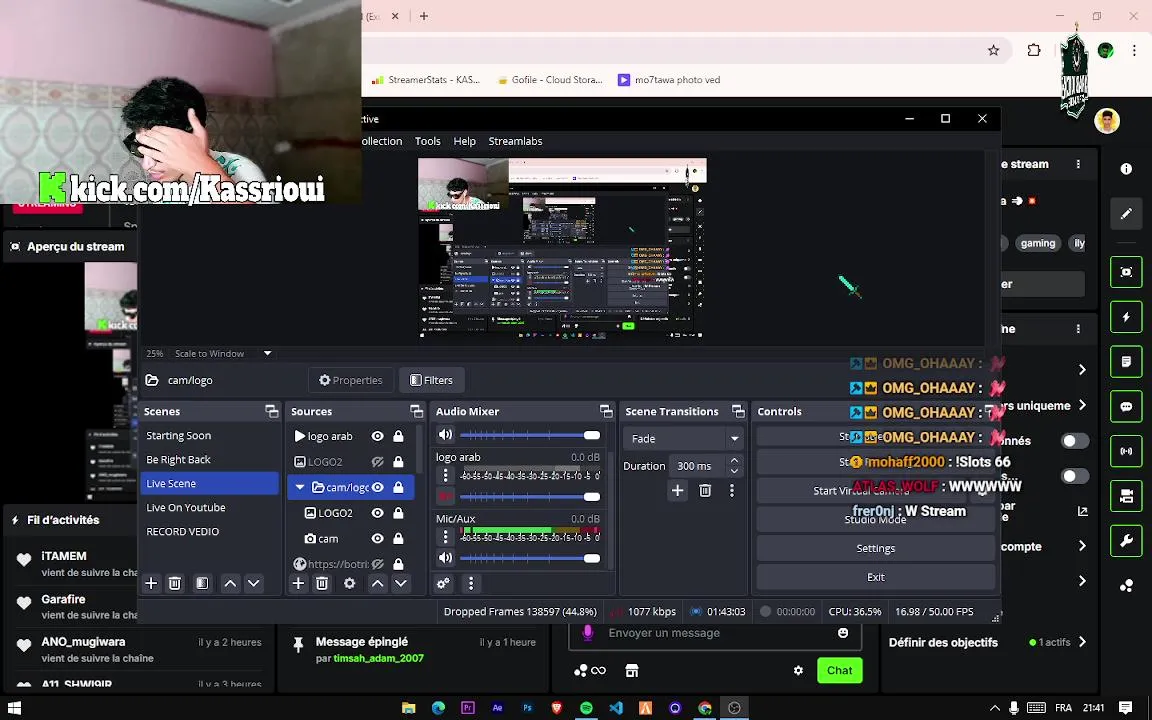Open Audio Mixer options three-dot menu
Screen dimensions: 1152x720
point(471,583)
